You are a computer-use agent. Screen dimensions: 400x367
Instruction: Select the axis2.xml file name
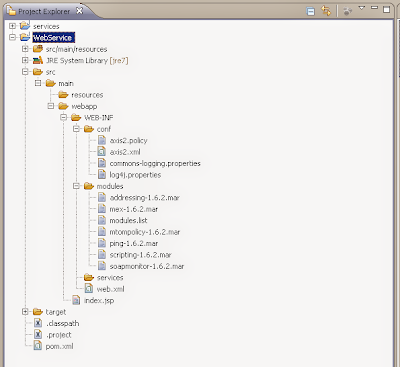click(x=125, y=152)
